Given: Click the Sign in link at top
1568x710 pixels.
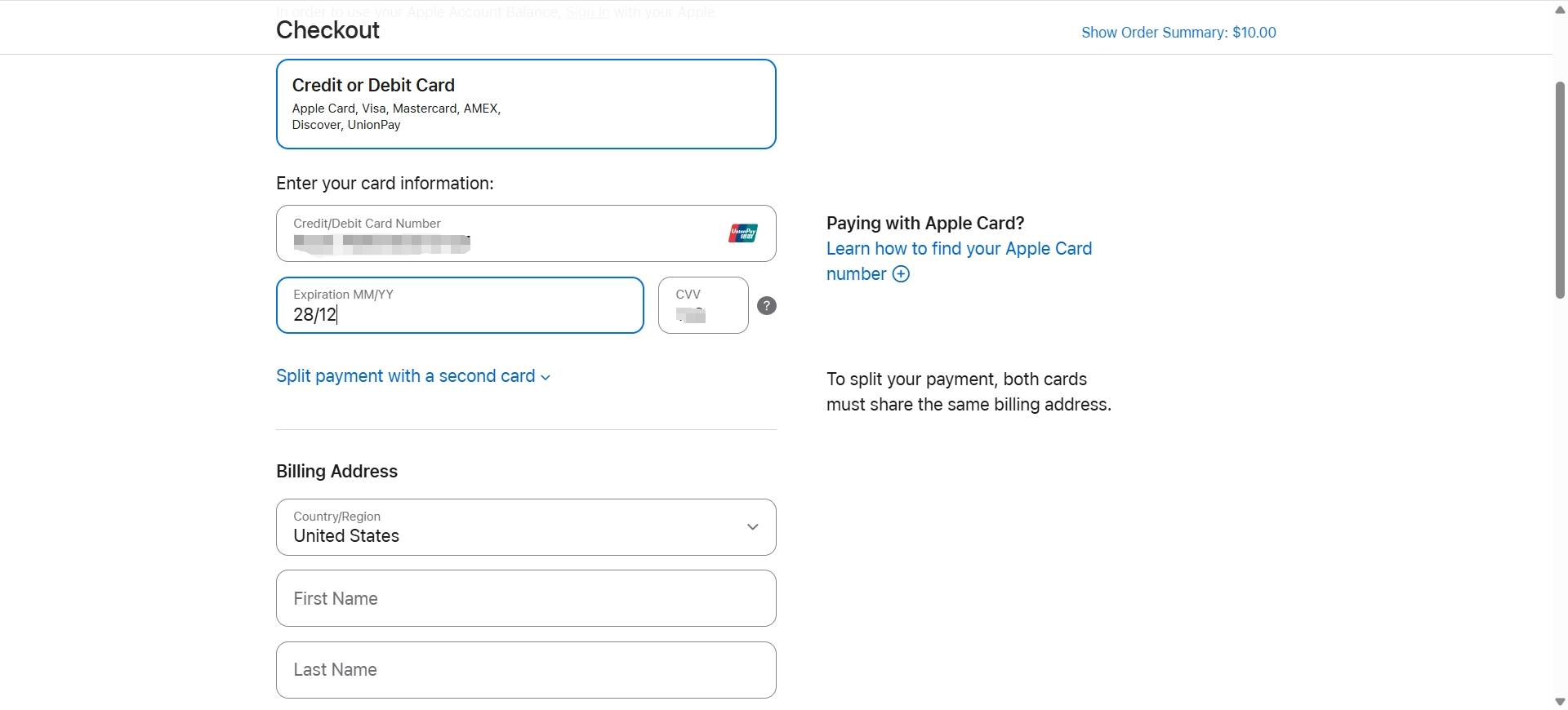Looking at the screenshot, I should 587,12.
